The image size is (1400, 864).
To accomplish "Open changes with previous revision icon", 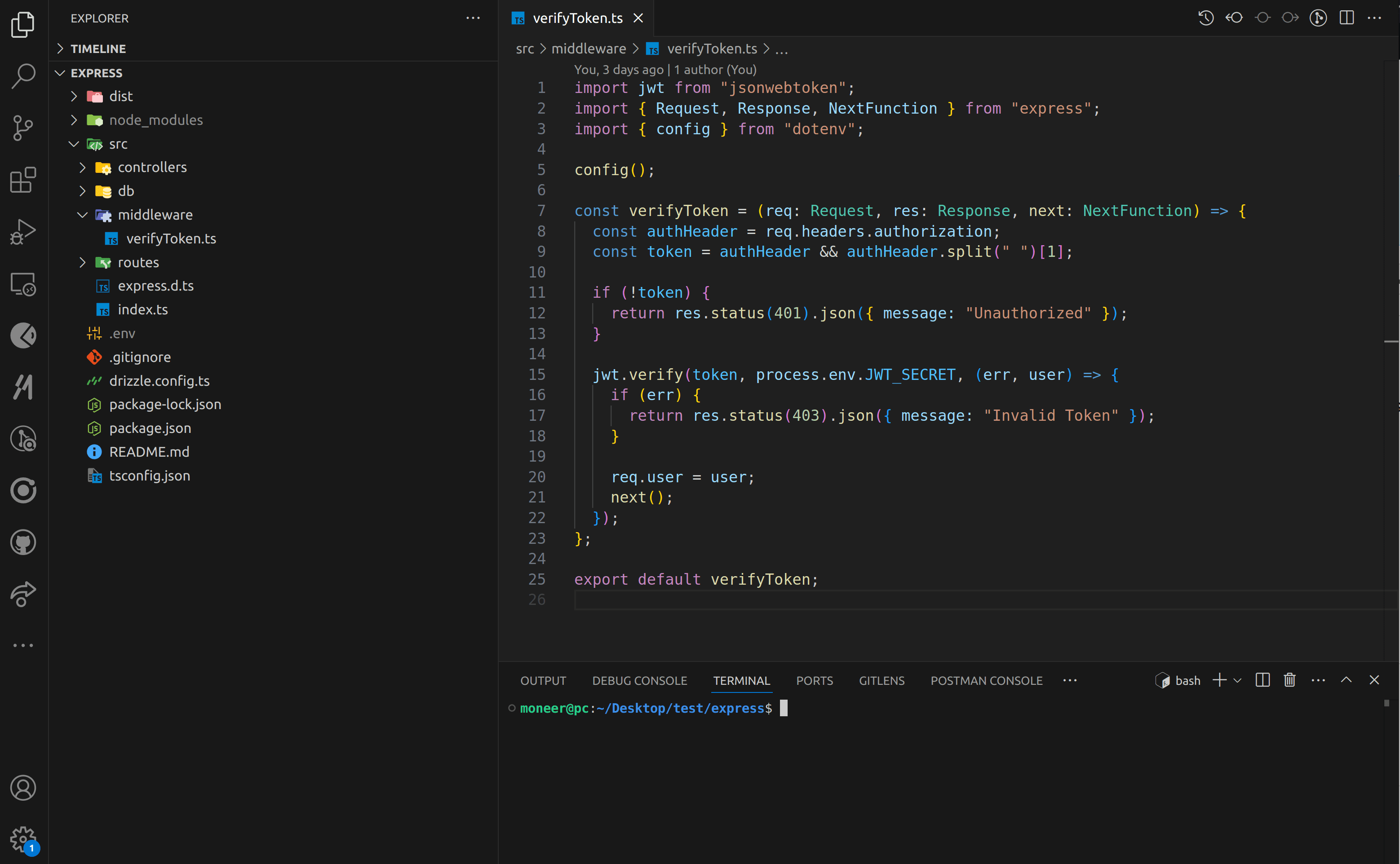I will (x=1234, y=18).
